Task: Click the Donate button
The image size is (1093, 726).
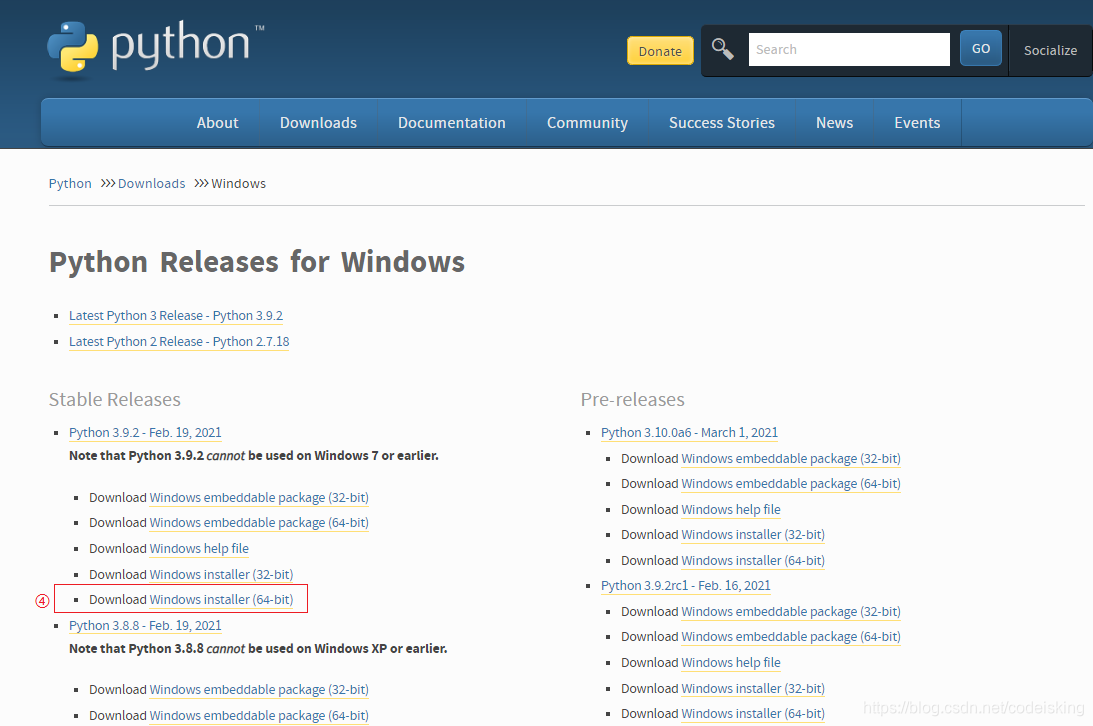Action: point(660,51)
